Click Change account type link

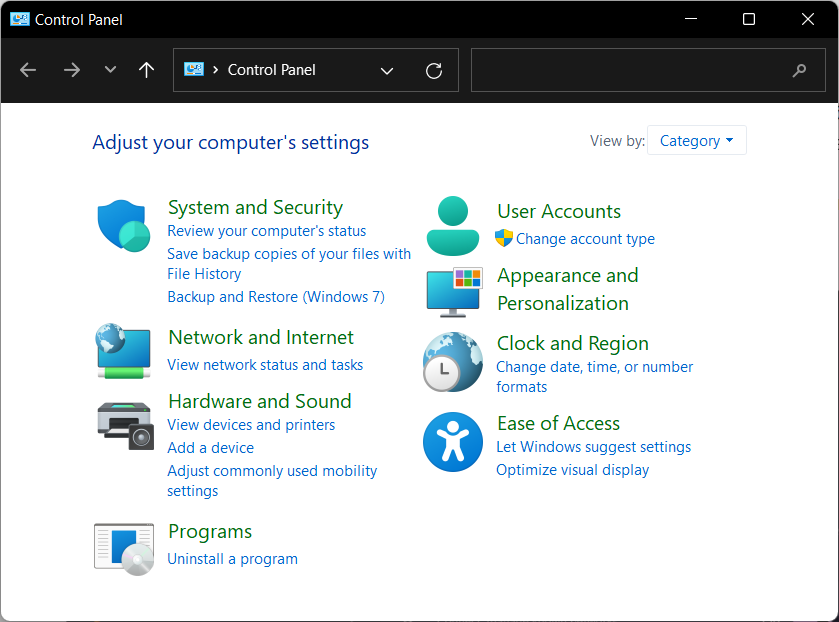[x=585, y=239]
